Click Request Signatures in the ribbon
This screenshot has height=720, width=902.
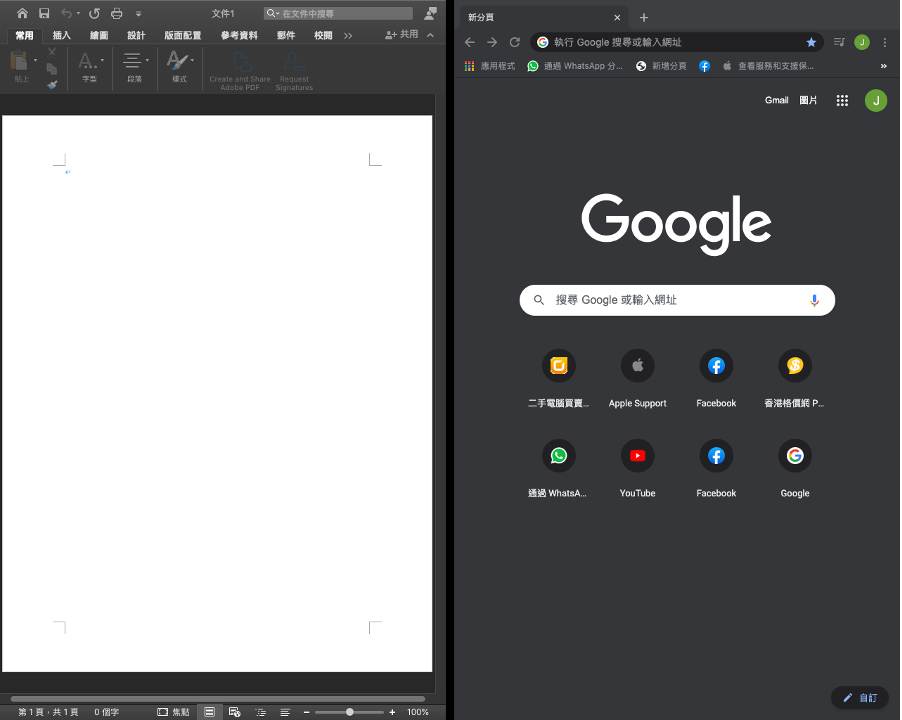coord(294,71)
